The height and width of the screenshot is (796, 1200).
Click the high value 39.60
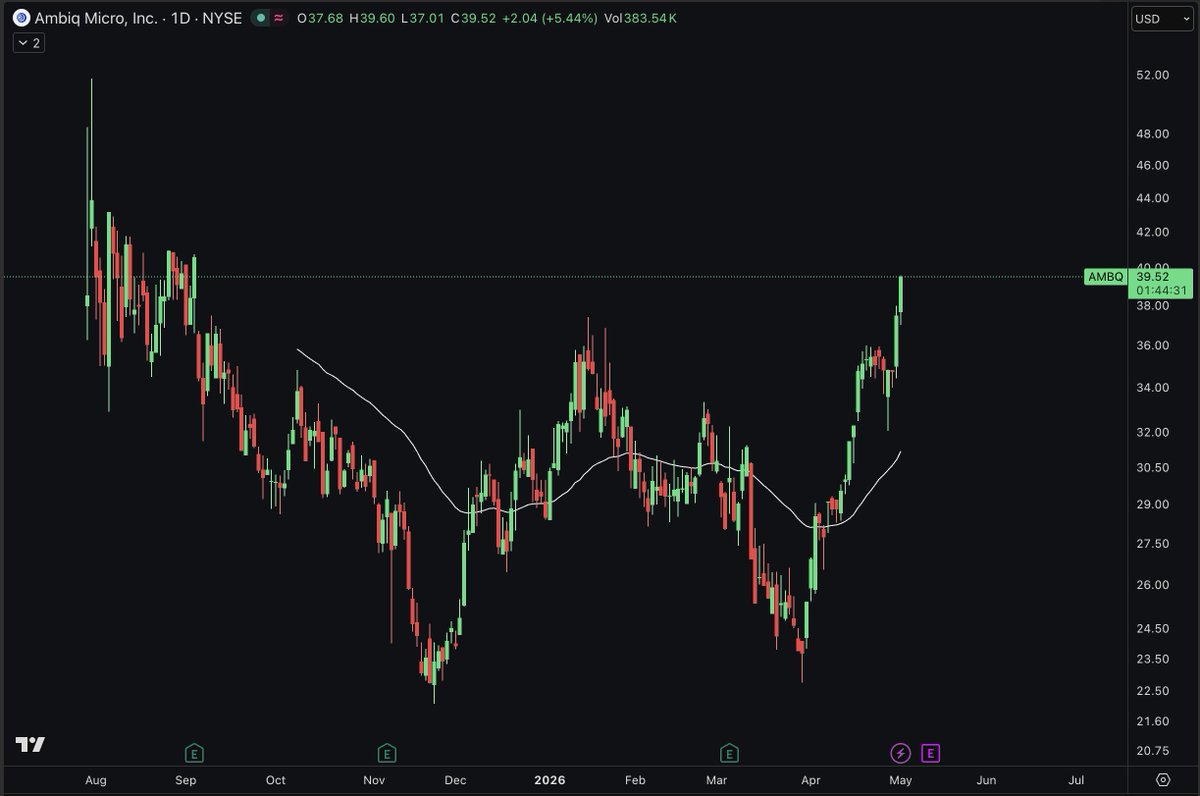point(377,18)
